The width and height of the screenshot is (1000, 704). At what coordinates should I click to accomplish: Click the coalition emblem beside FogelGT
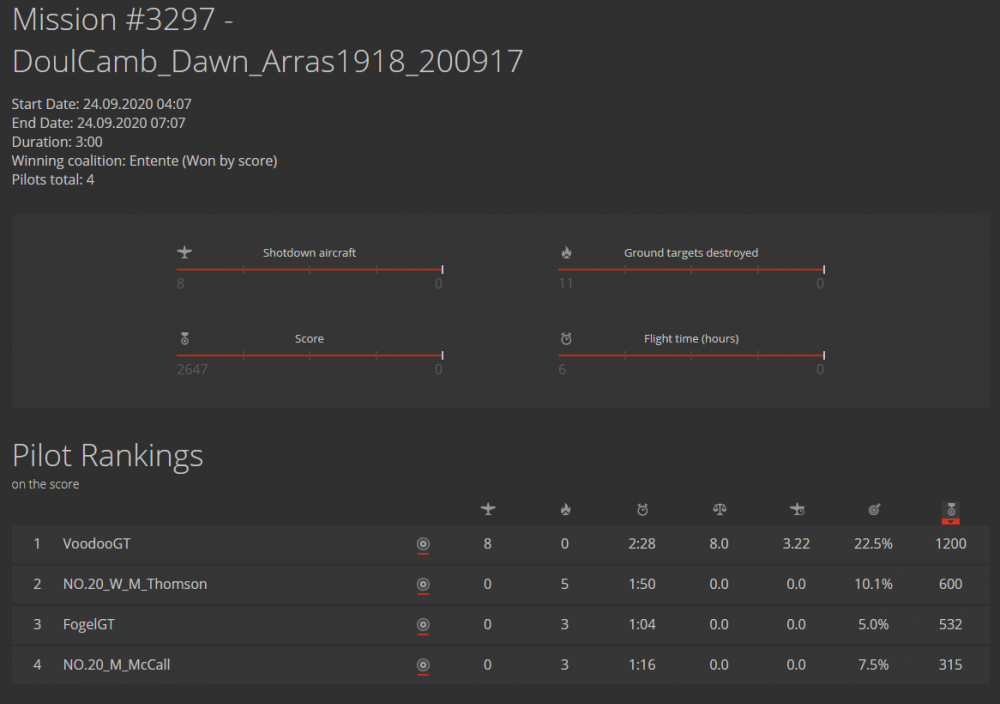tap(423, 624)
